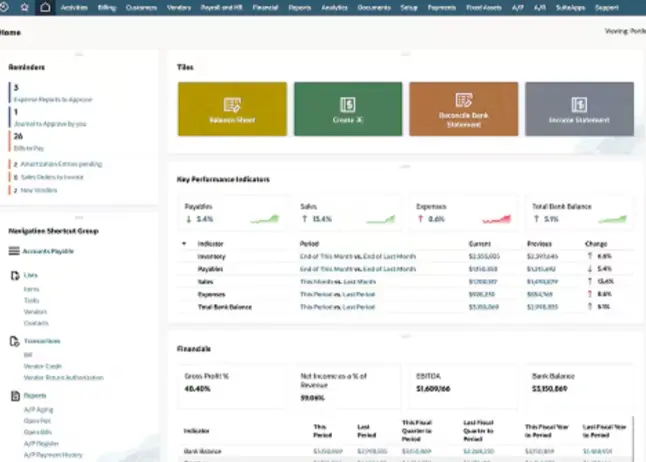Open the Reconcile Bank Statement tile
Screen dimensions: 646x462
pos(463,109)
